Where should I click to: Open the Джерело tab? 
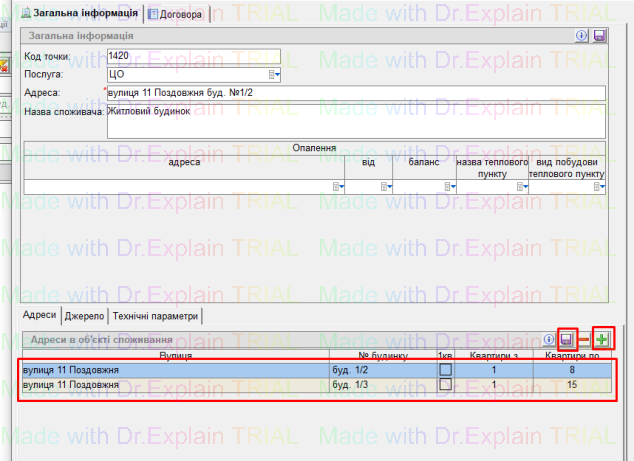click(84, 316)
